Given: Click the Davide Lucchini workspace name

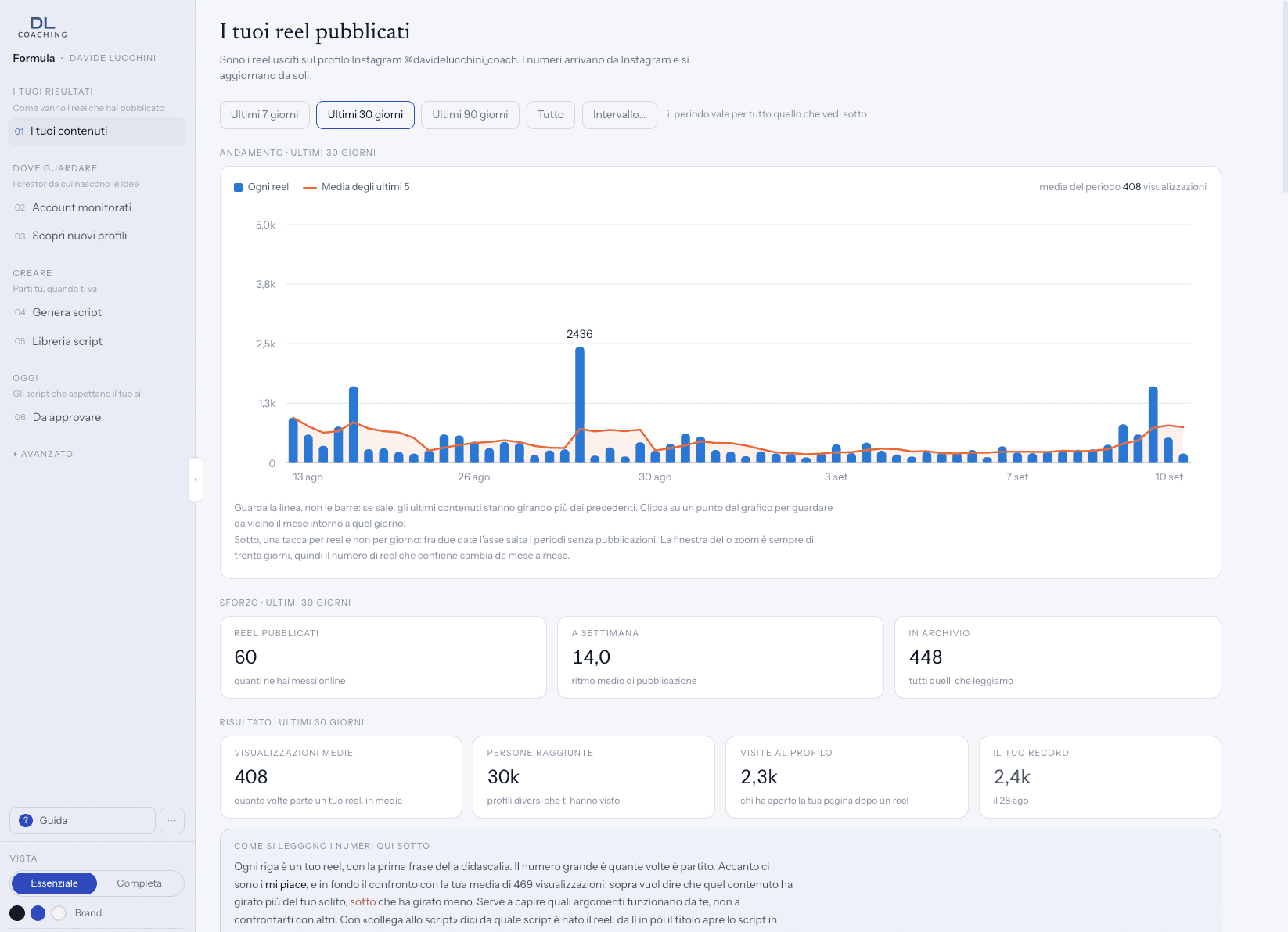Looking at the screenshot, I should 113,58.
